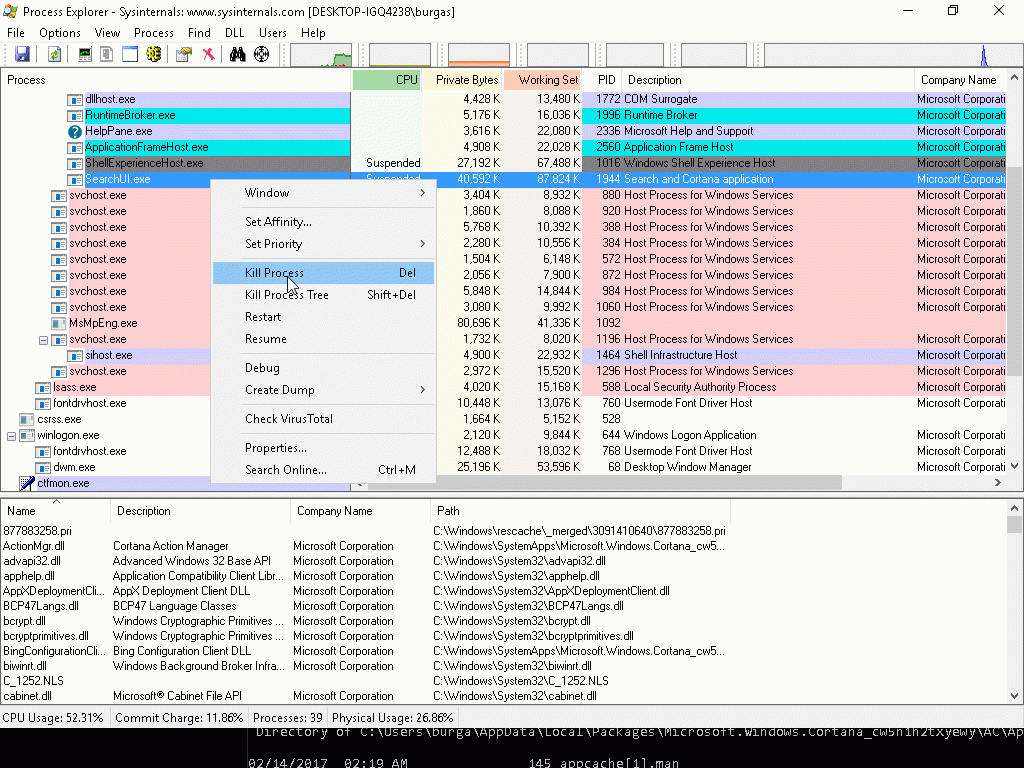Screen dimensions: 1024x768
Task: Select the RuntimeBroker.exe process row
Action: (x=503, y=115)
